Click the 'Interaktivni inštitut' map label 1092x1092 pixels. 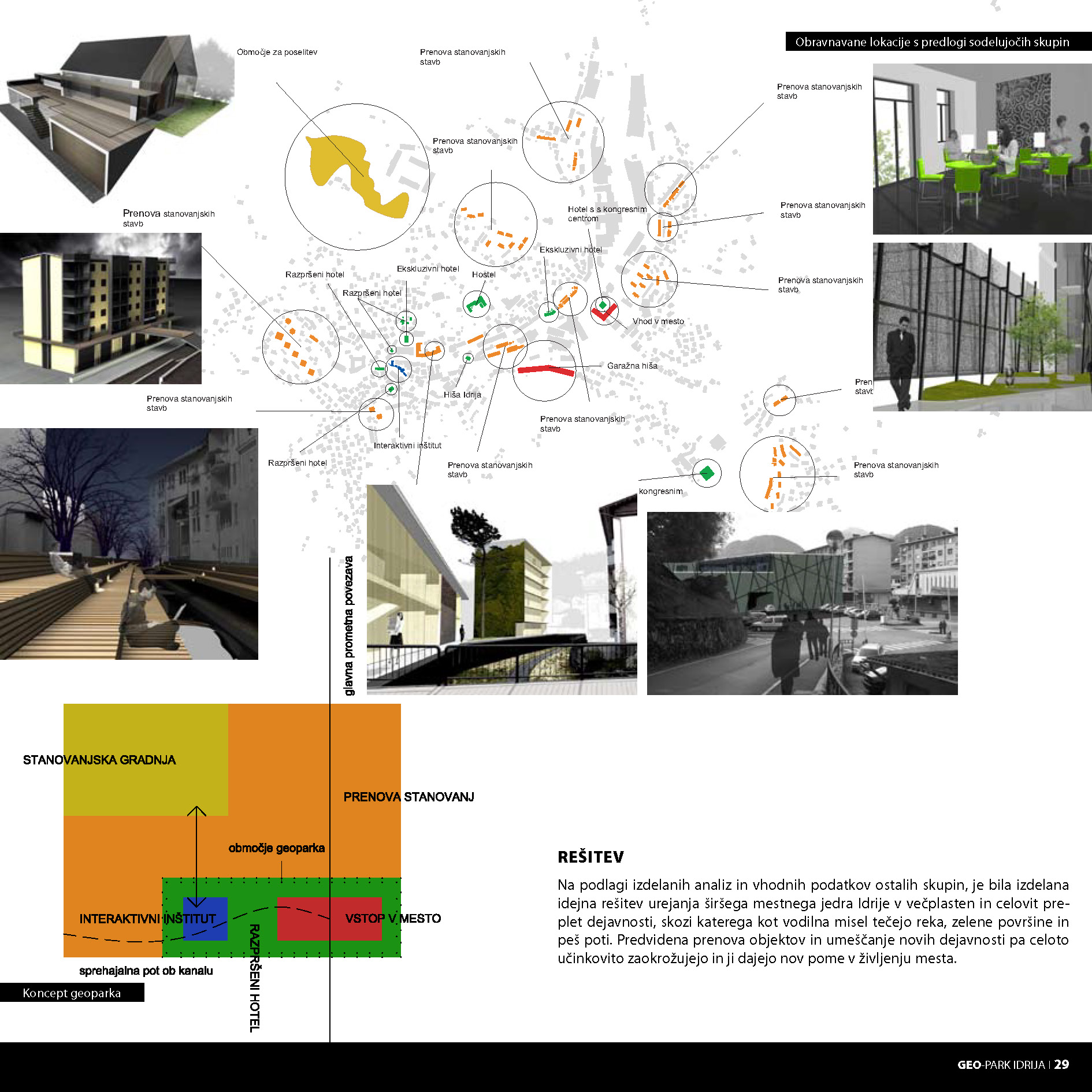407,445
